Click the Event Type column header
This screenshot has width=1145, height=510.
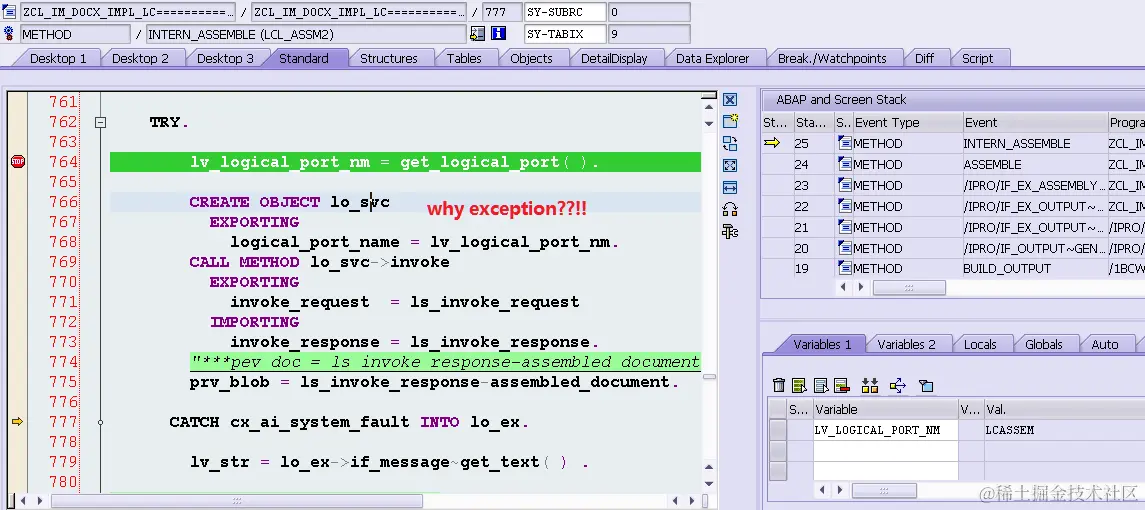(907, 123)
